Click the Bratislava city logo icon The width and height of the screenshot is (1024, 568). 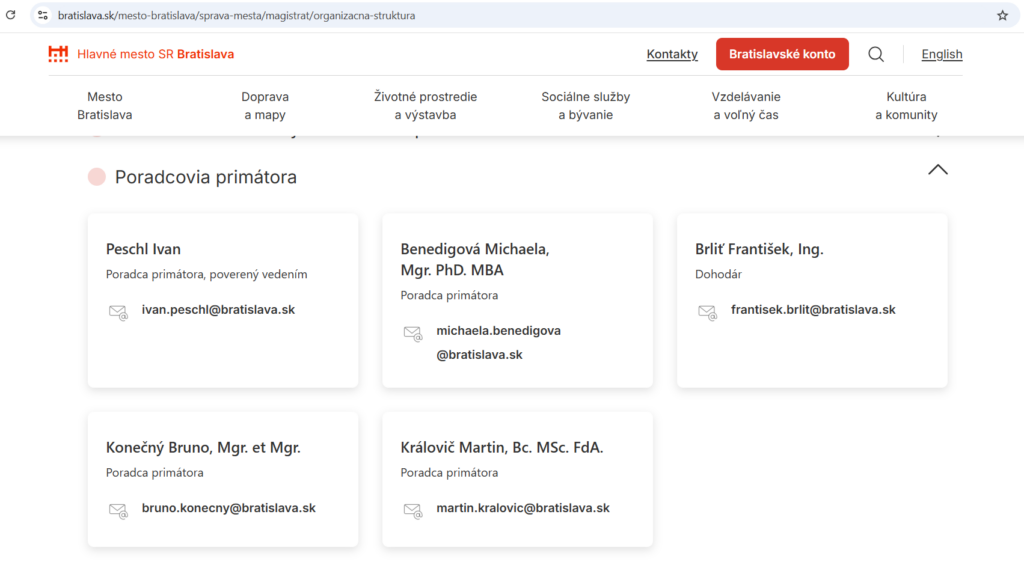58,54
